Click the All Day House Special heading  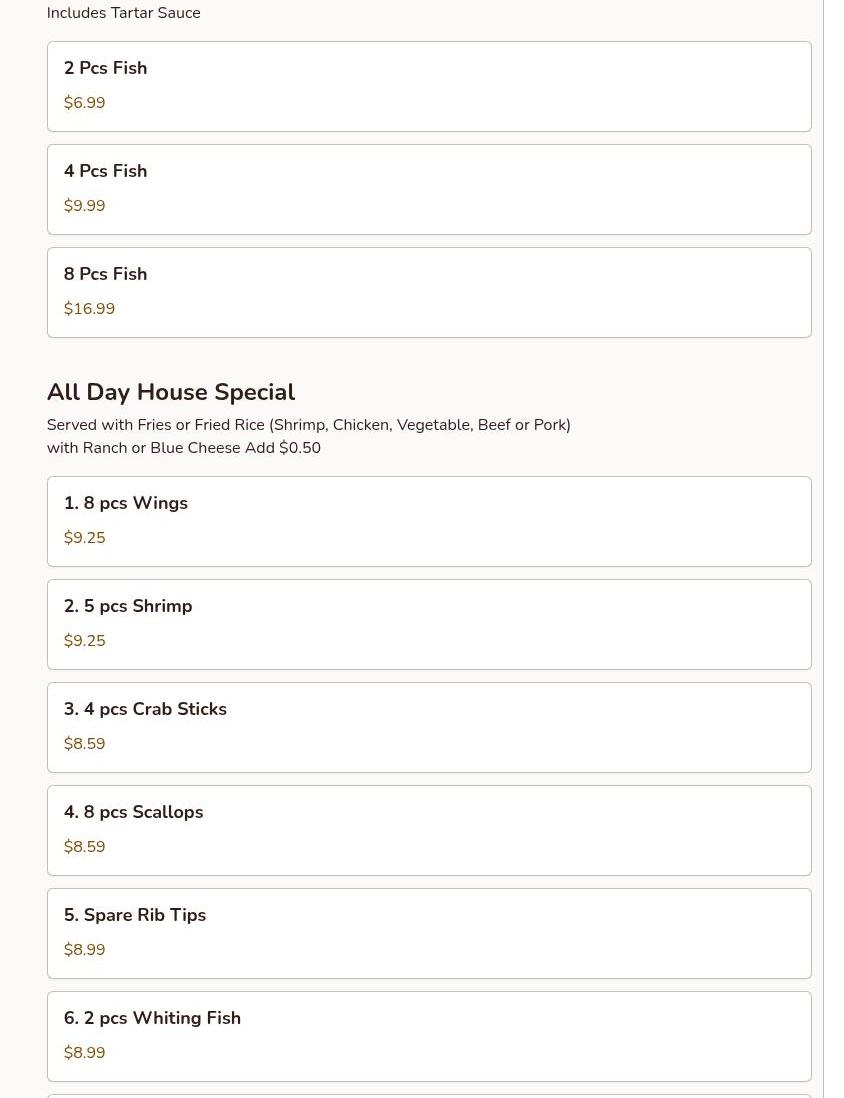pos(171,391)
